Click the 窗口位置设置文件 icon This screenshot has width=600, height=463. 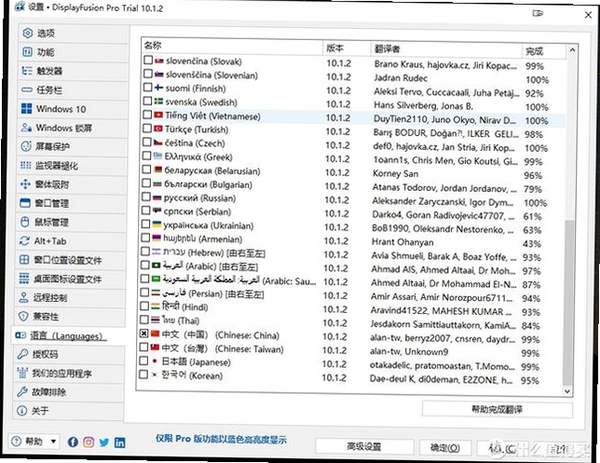[24, 260]
